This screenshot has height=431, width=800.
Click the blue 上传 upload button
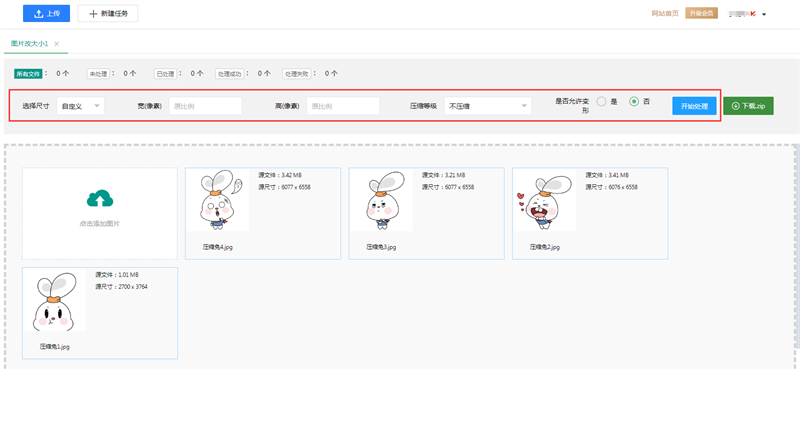pos(46,14)
